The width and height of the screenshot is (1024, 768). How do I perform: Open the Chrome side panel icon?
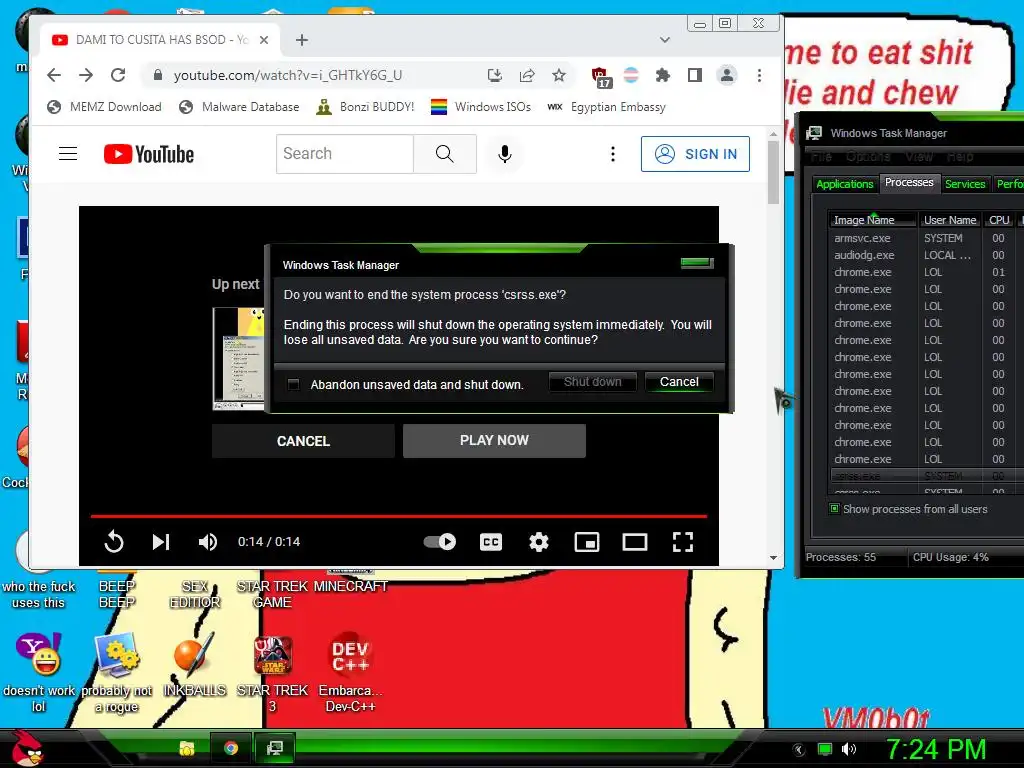click(695, 75)
